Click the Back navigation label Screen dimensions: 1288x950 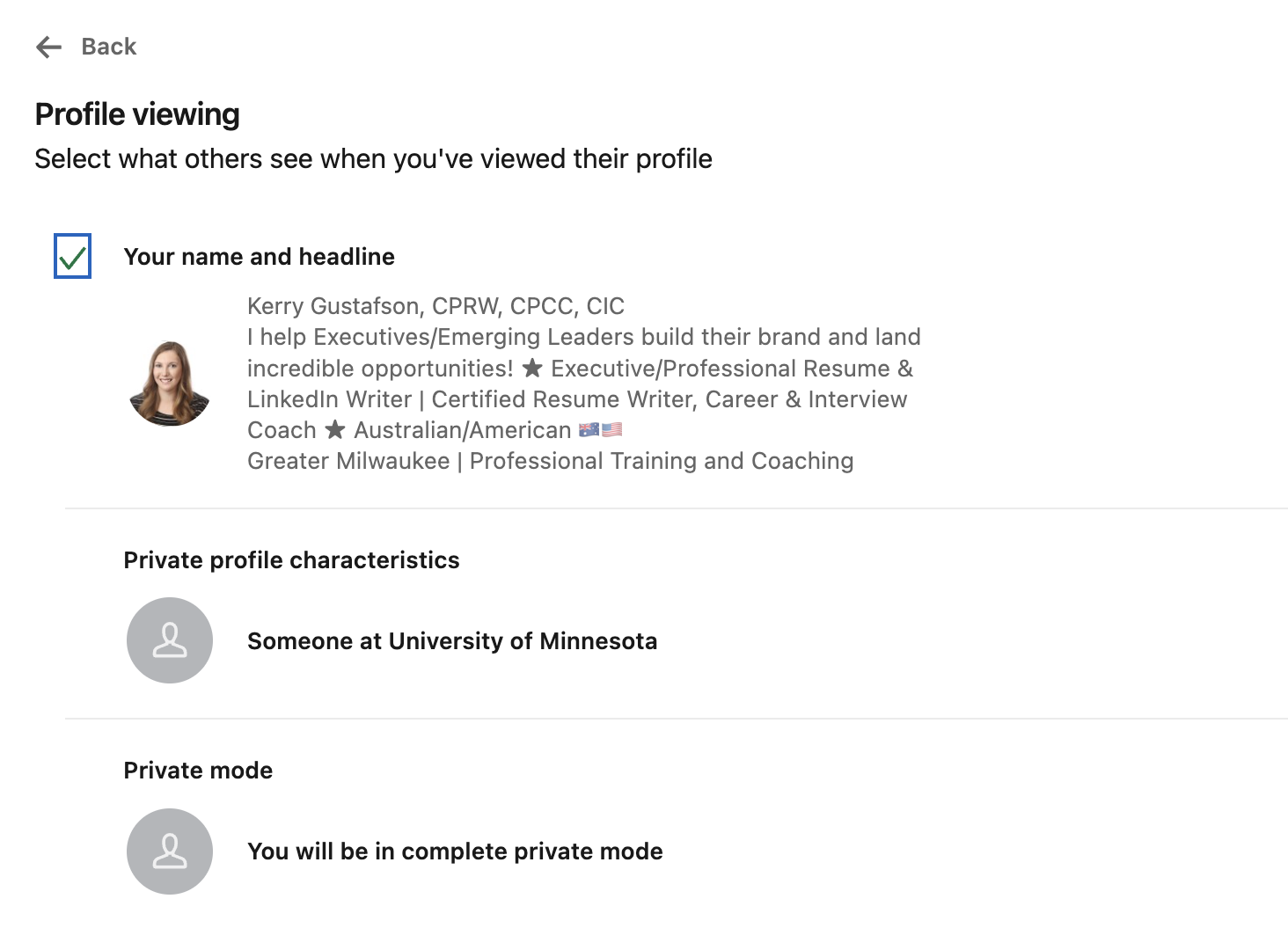(x=109, y=47)
